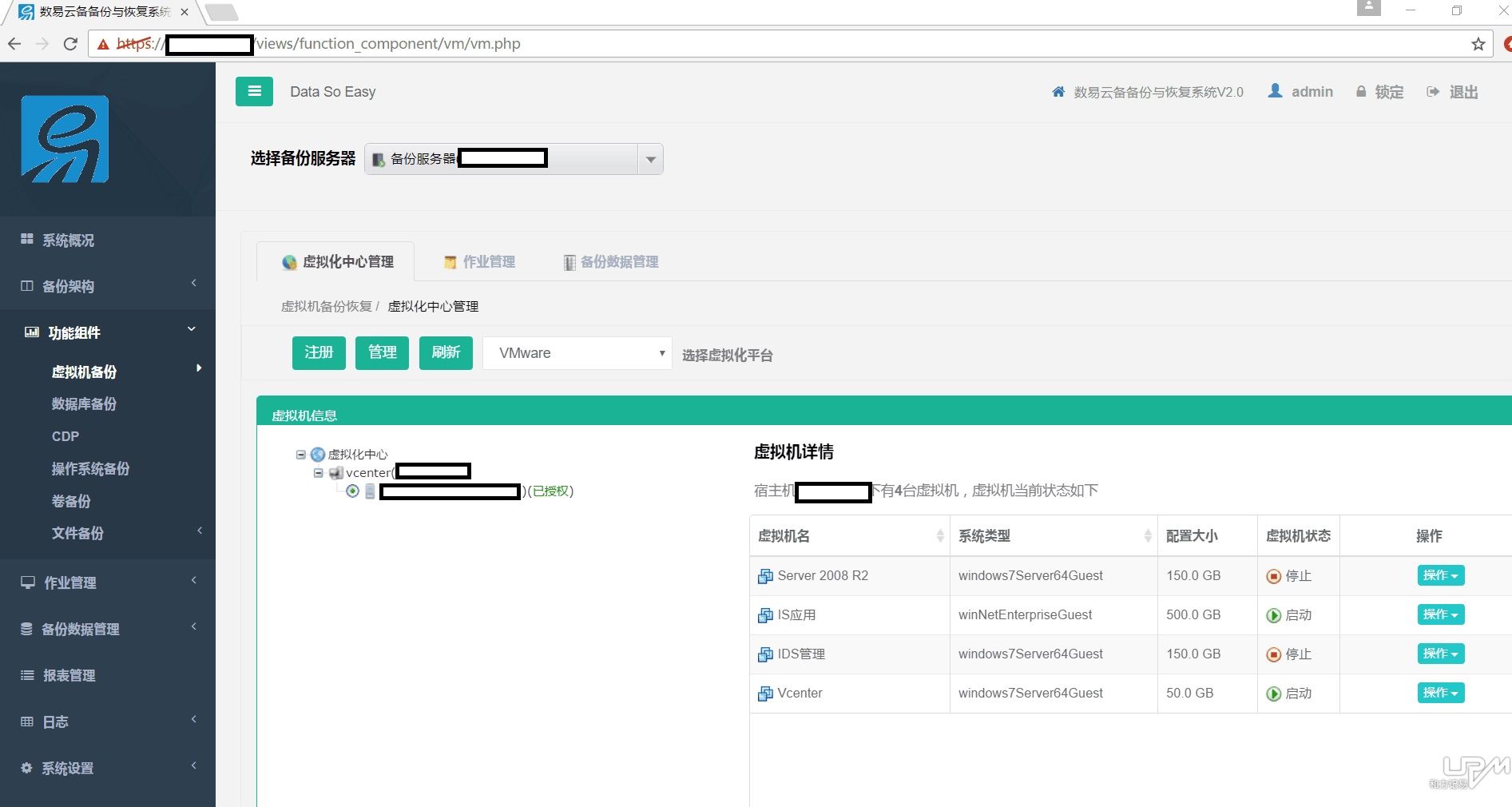The image size is (1512, 807).
Task: Switch to 备份数据管理 tab
Action: tap(611, 261)
